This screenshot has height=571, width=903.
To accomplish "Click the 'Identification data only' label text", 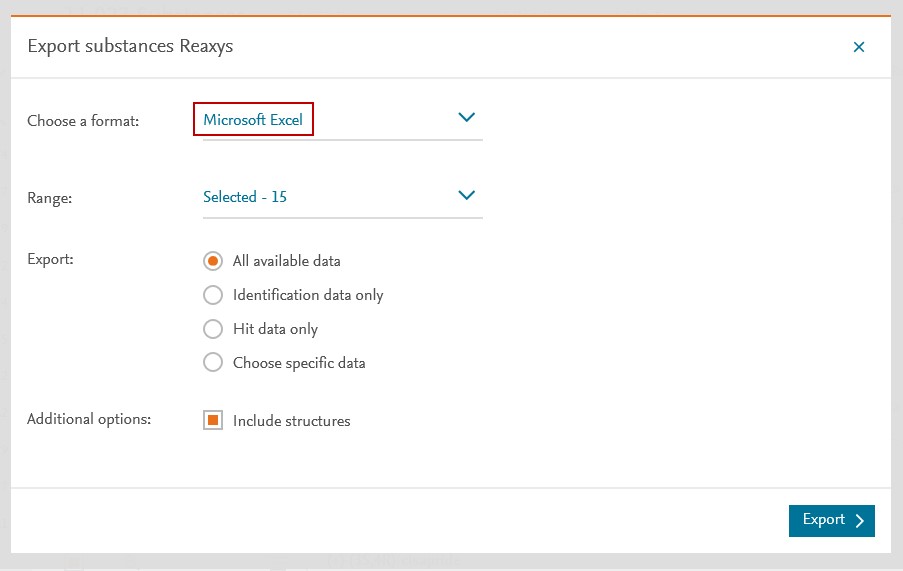I will coord(308,295).
